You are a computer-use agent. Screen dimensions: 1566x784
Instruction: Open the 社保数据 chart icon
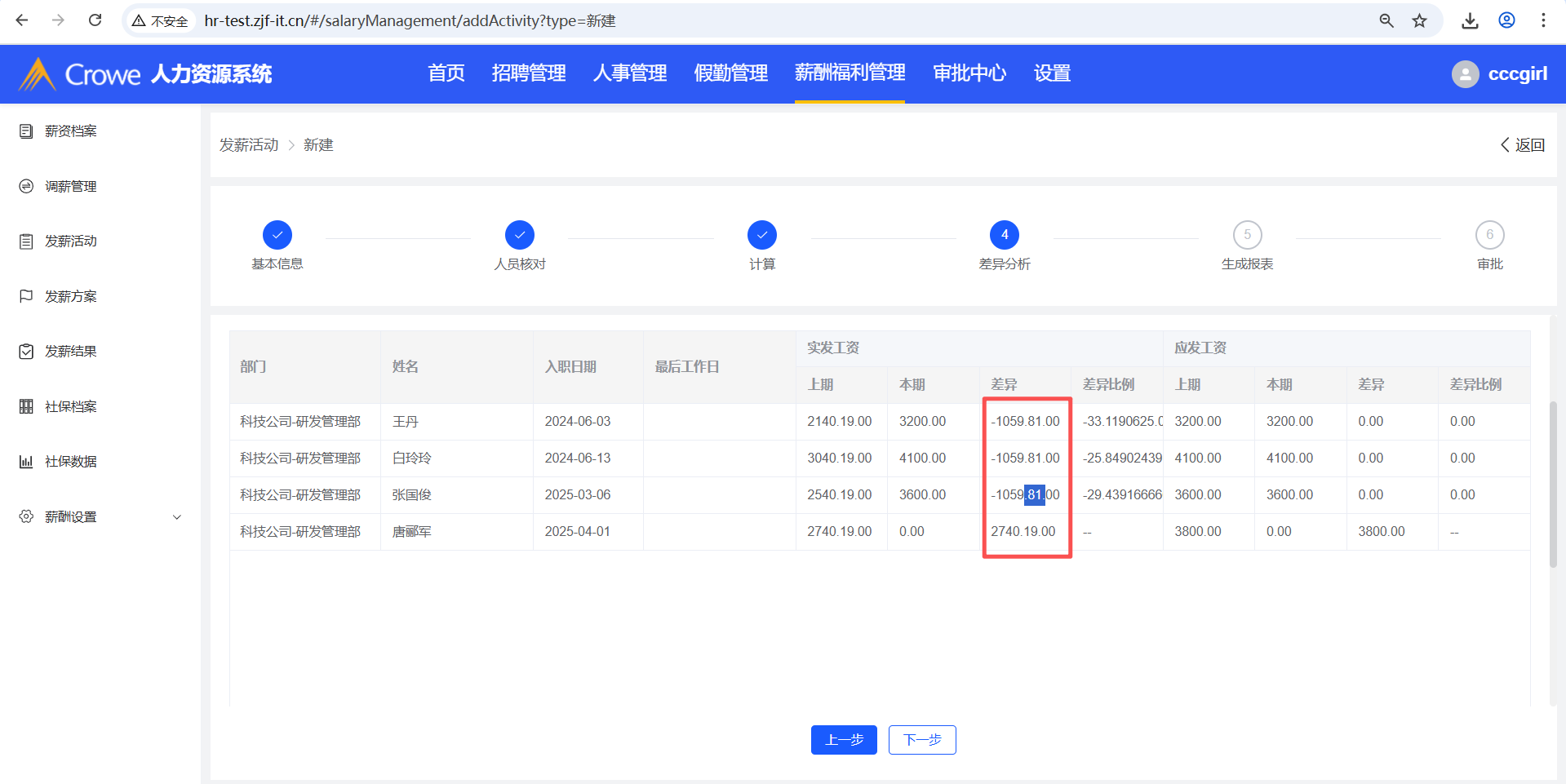(26, 462)
